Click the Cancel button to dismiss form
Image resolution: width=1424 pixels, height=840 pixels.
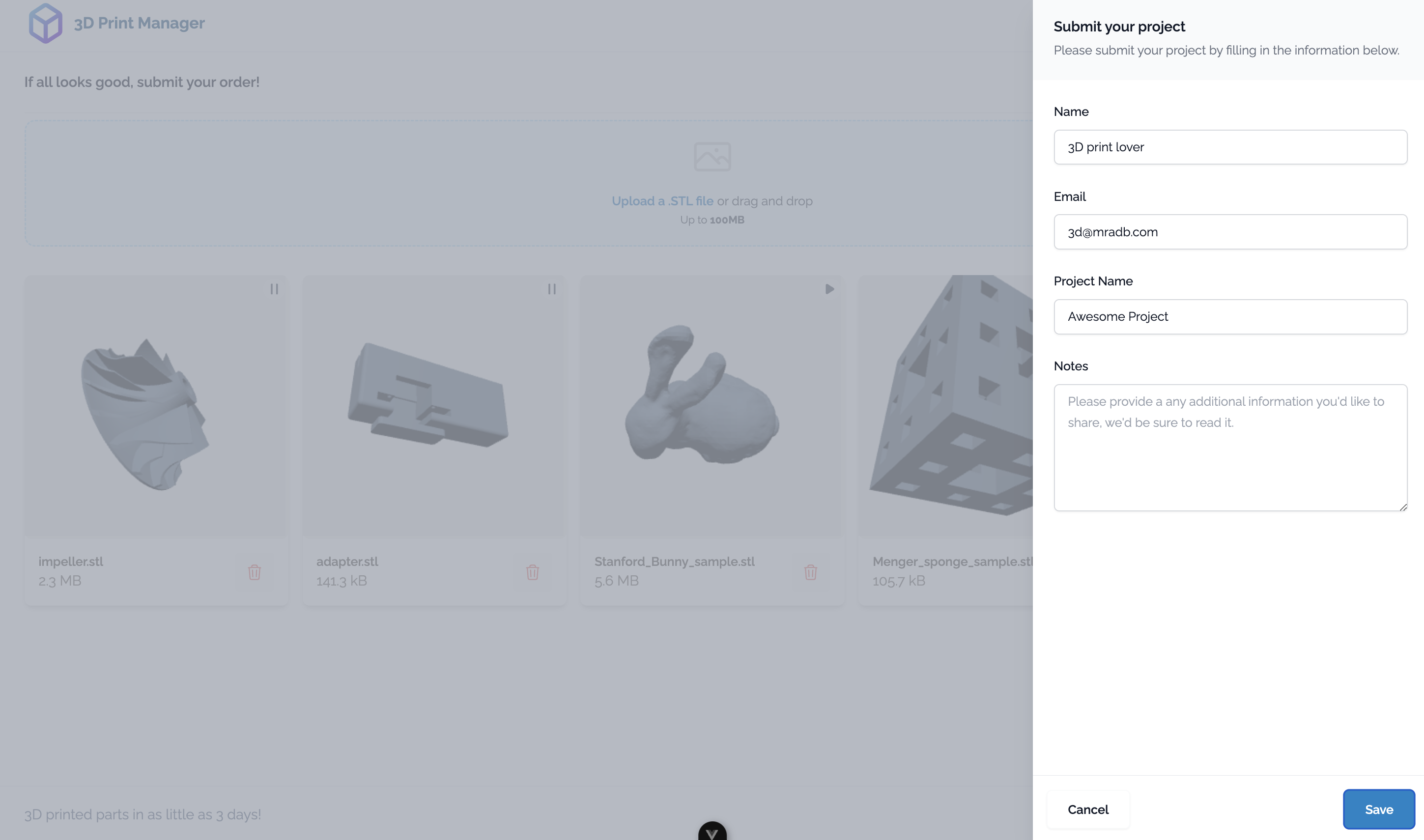(x=1088, y=810)
